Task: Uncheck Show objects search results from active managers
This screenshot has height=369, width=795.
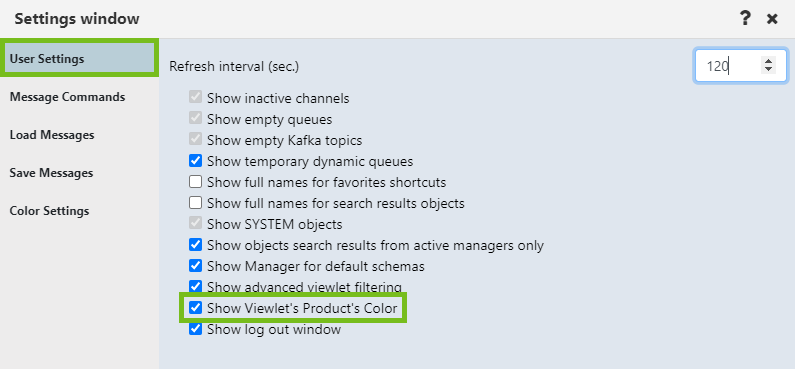Action: 195,245
